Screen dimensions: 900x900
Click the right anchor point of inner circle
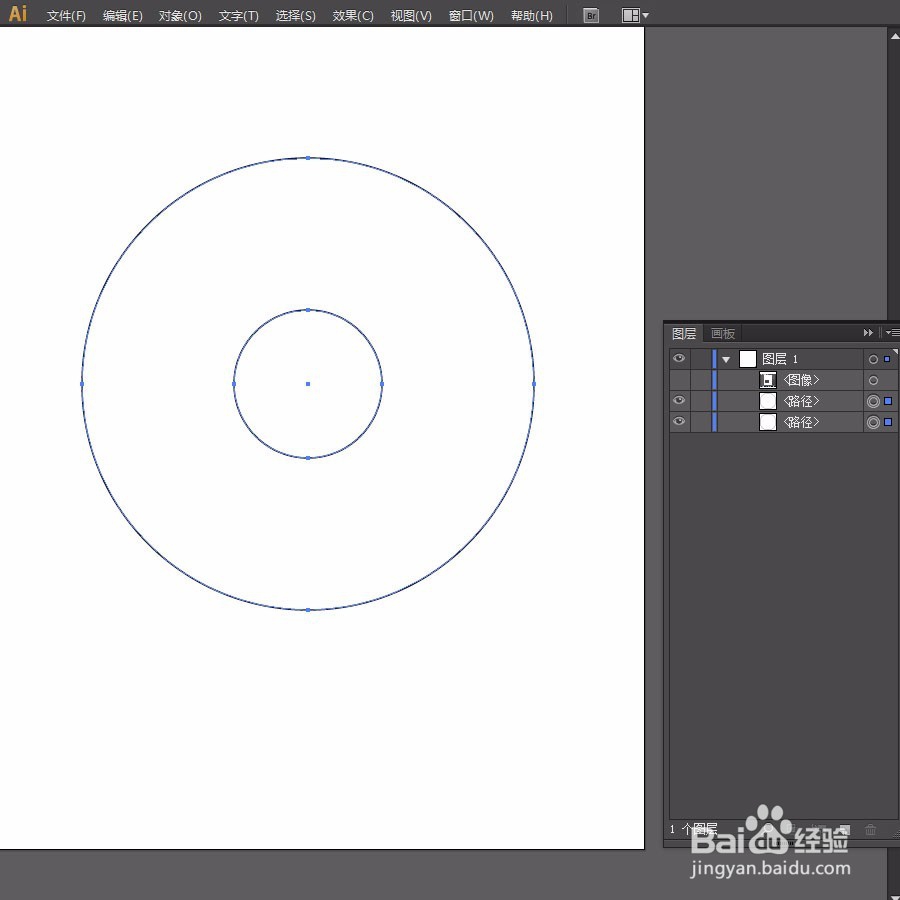click(382, 384)
